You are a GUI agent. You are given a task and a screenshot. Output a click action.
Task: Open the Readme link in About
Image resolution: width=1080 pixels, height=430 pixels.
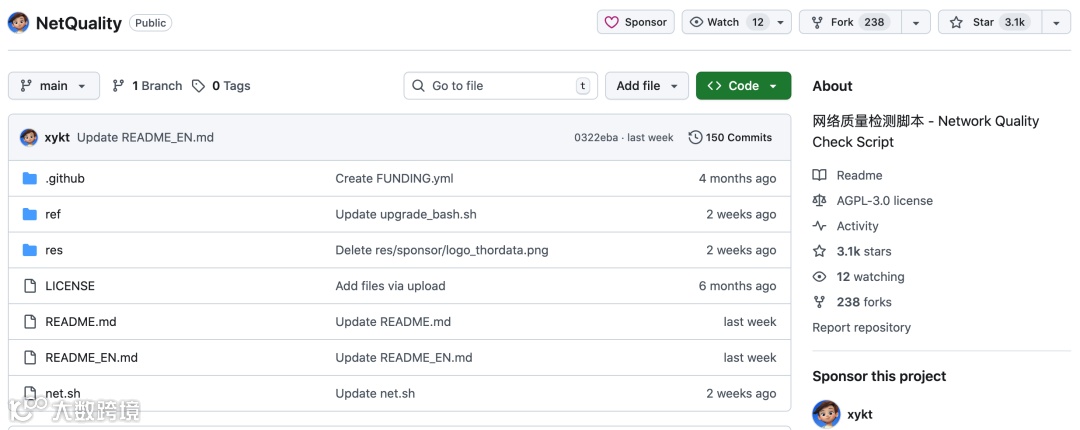click(x=859, y=175)
